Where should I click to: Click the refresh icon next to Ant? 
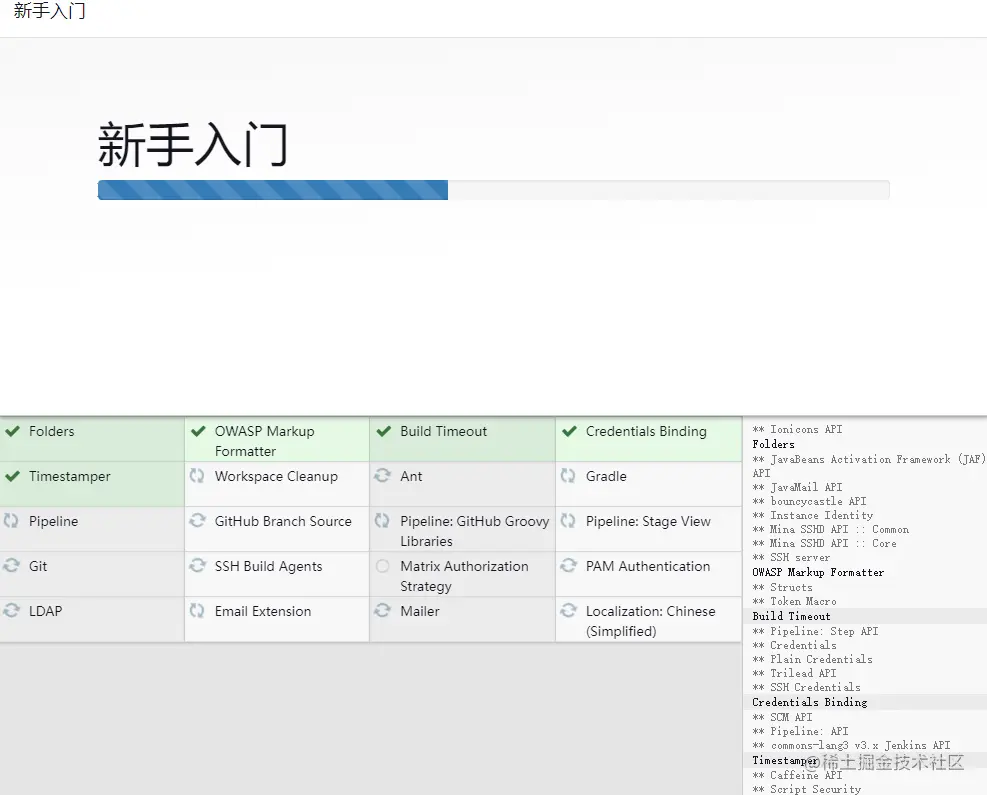point(383,475)
